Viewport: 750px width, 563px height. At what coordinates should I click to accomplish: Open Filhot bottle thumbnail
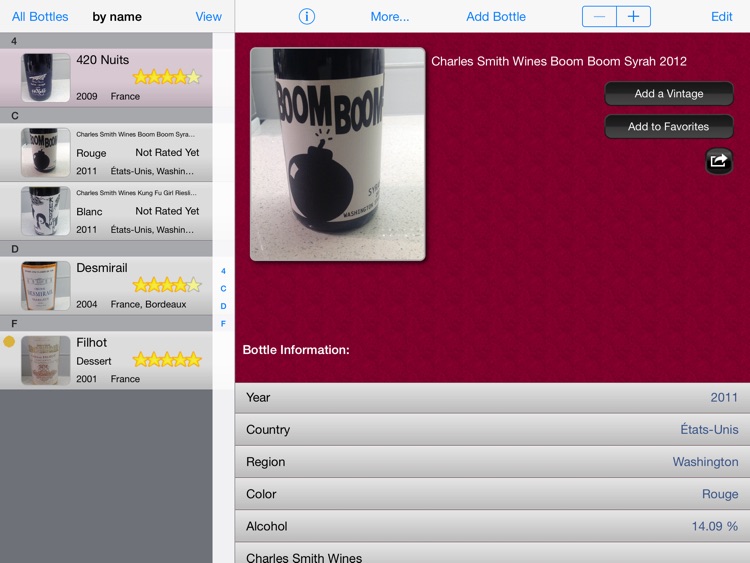pos(45,360)
